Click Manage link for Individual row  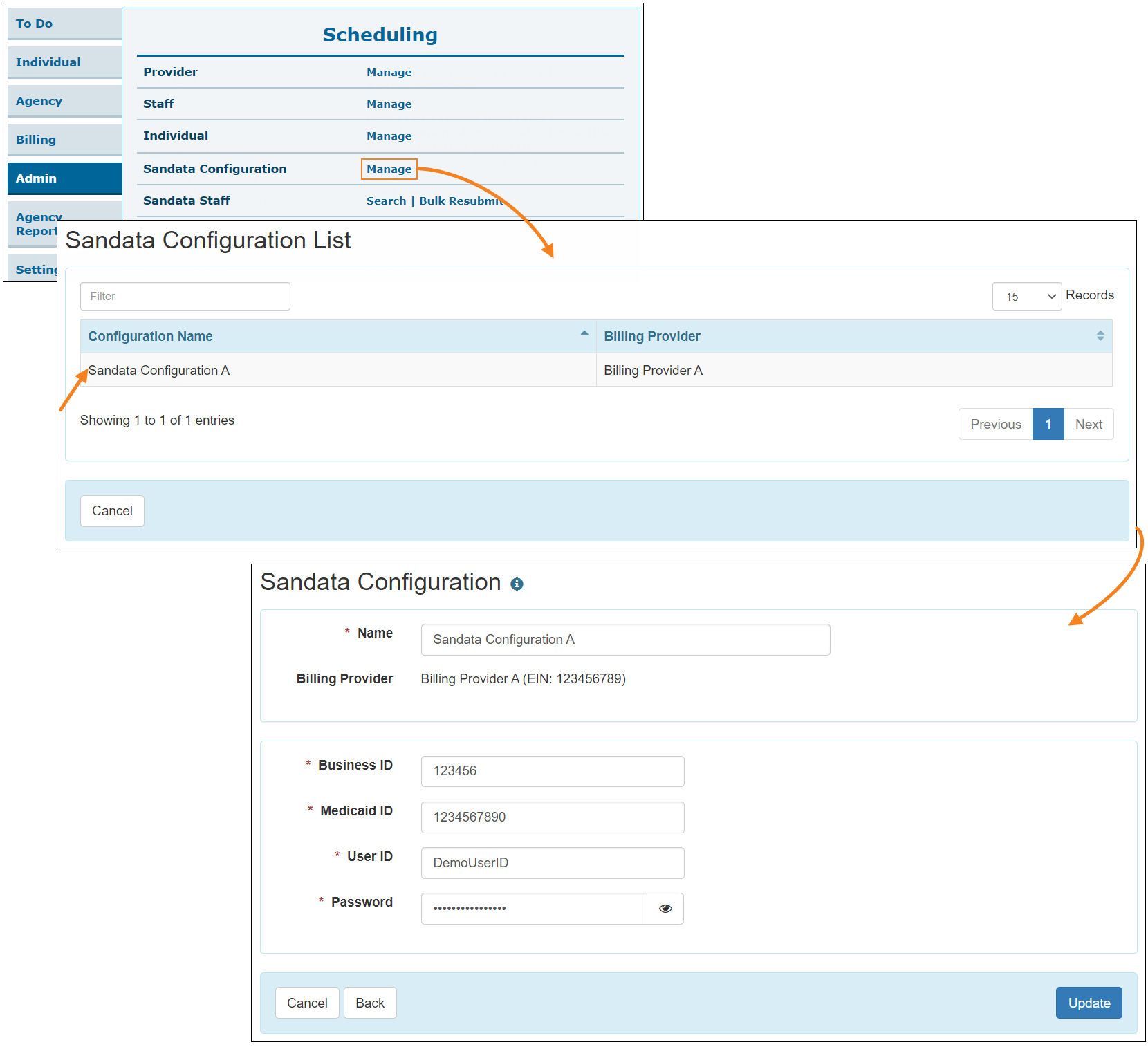point(389,136)
